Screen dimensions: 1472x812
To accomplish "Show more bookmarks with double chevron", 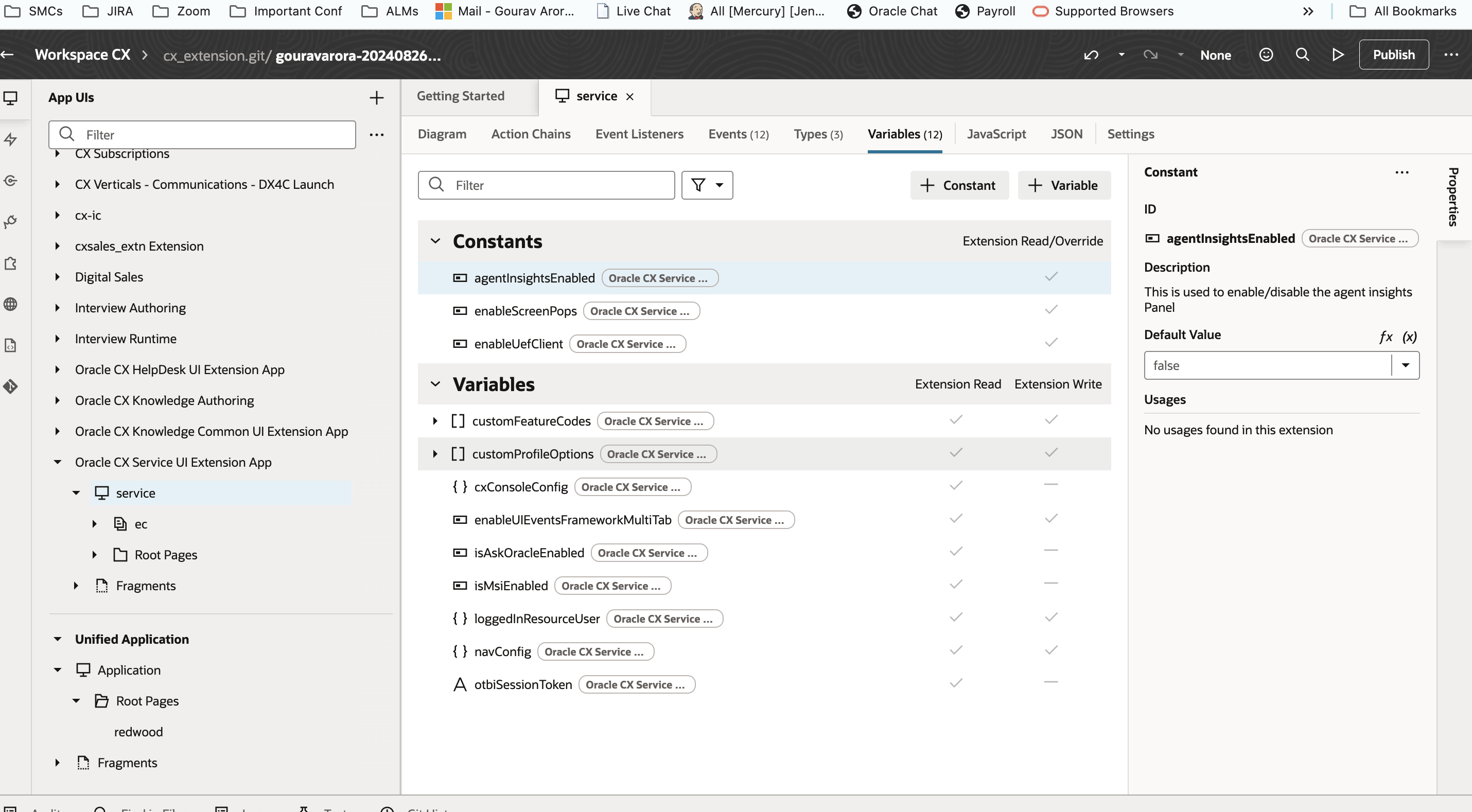I will point(1308,11).
